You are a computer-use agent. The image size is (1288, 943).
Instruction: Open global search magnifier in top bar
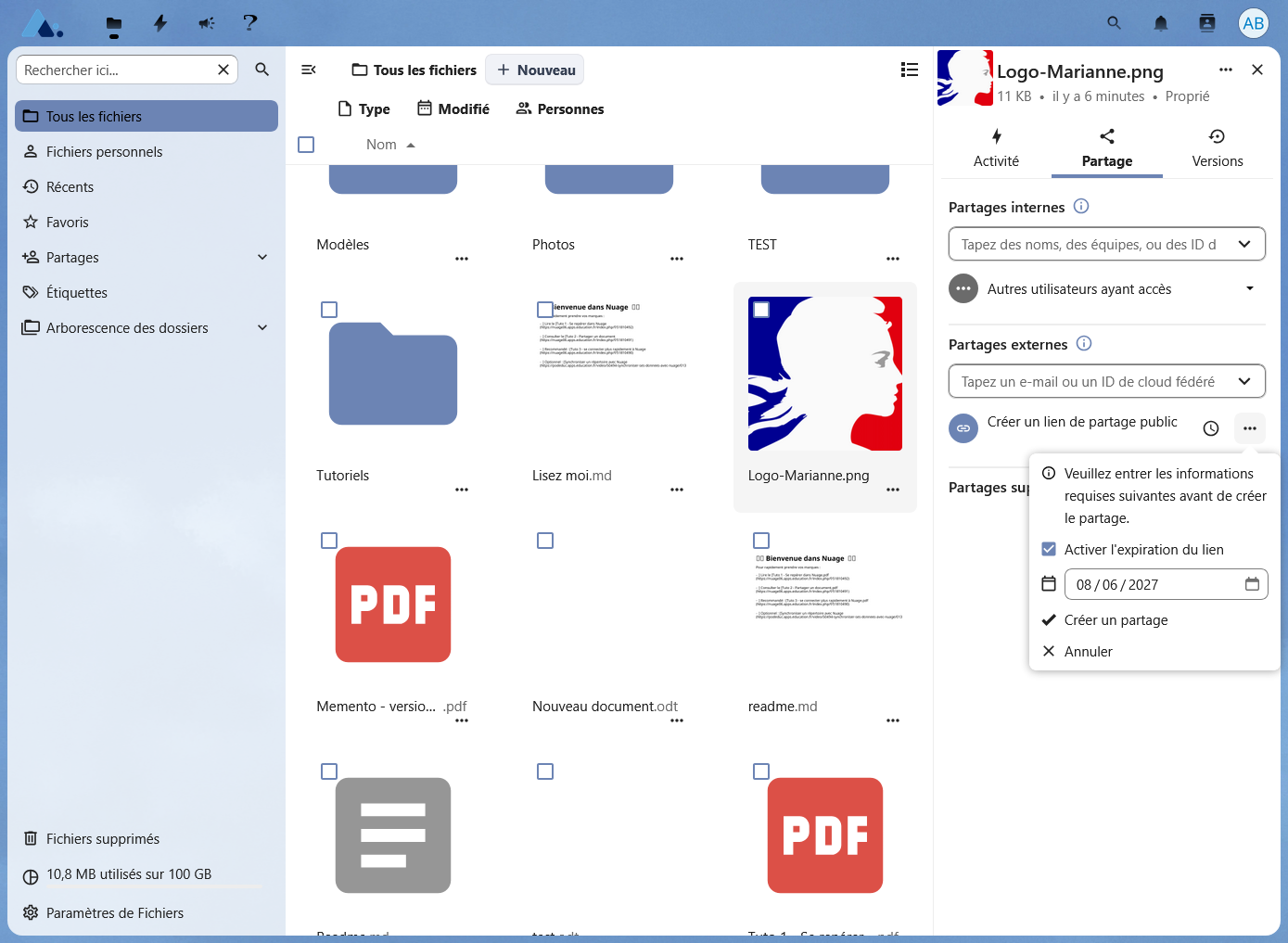[x=1115, y=23]
